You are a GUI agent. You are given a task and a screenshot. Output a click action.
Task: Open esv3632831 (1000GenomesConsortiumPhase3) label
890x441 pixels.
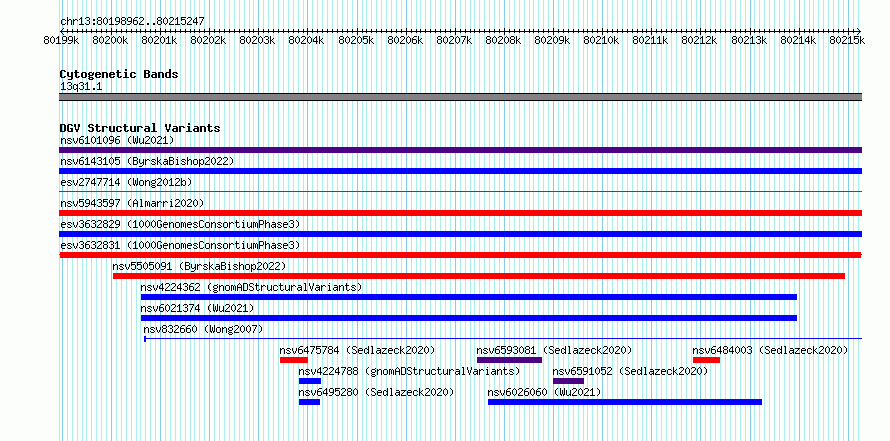(x=180, y=245)
